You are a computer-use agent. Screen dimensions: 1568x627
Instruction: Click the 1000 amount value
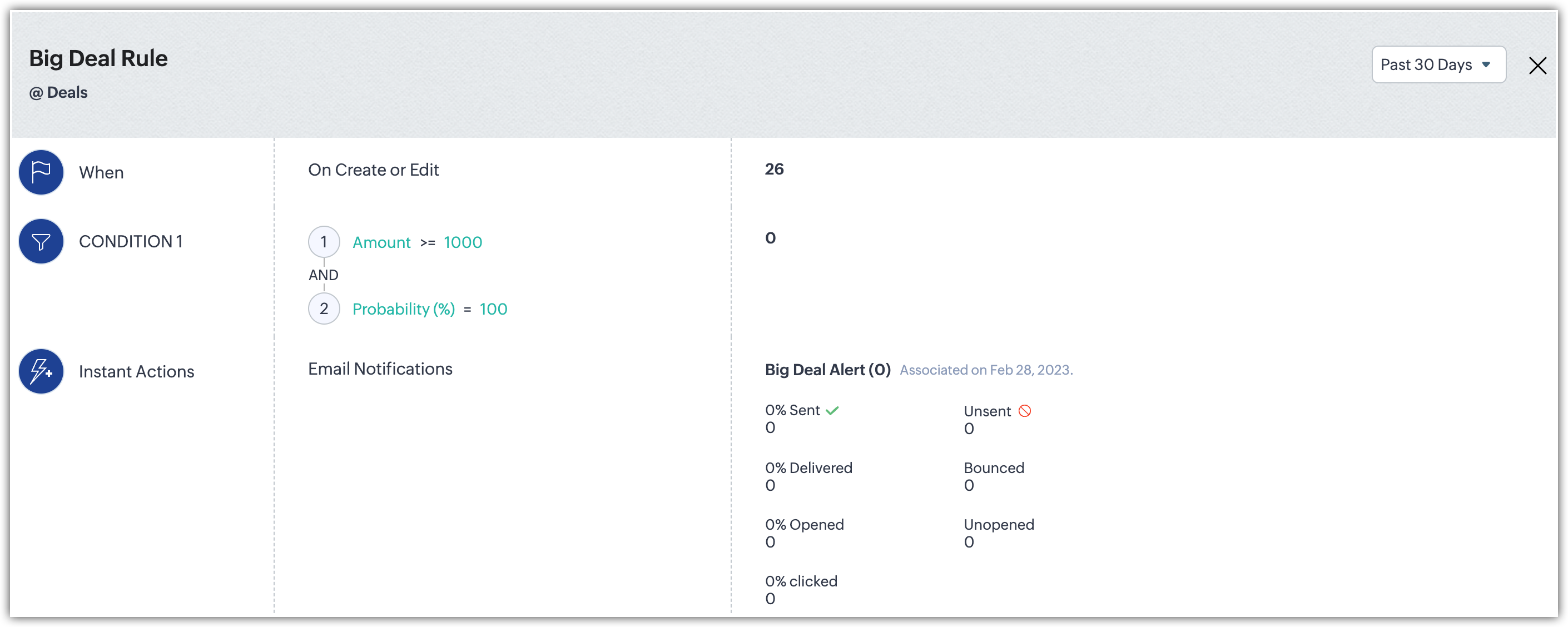point(463,243)
